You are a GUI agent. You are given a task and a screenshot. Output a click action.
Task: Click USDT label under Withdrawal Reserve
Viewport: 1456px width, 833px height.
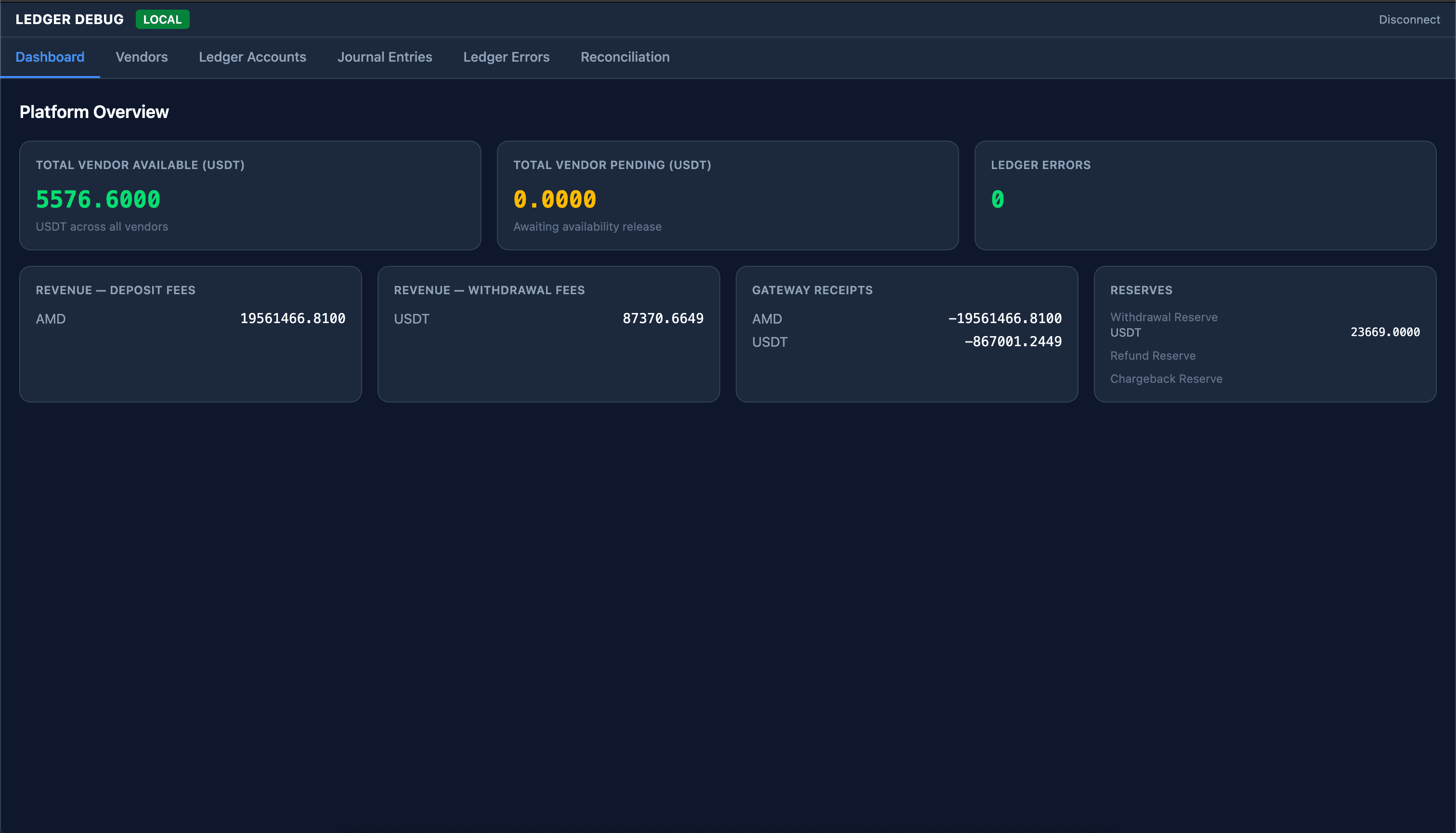pos(1125,332)
